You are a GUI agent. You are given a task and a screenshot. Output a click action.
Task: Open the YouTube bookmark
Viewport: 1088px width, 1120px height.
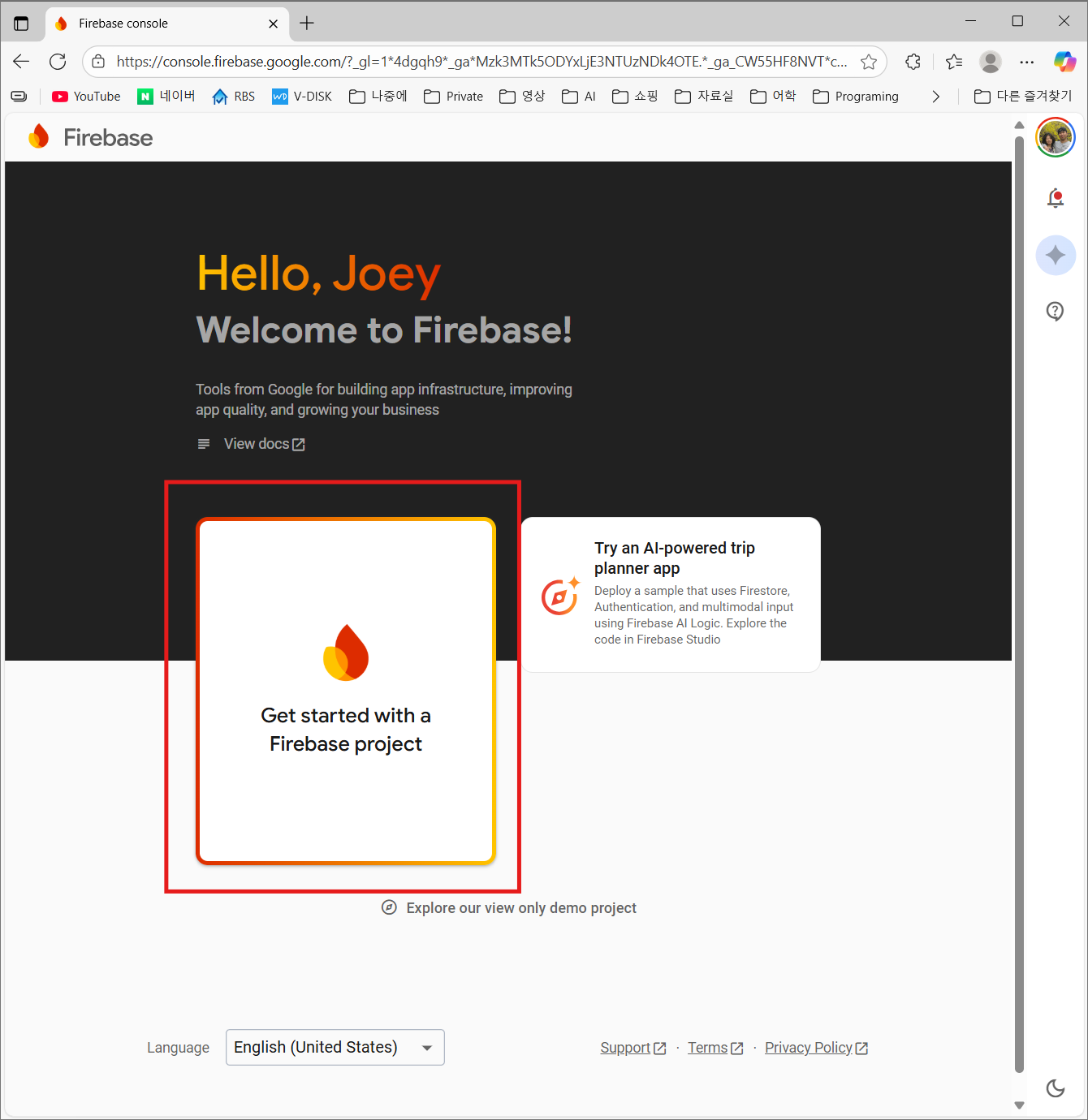86,97
